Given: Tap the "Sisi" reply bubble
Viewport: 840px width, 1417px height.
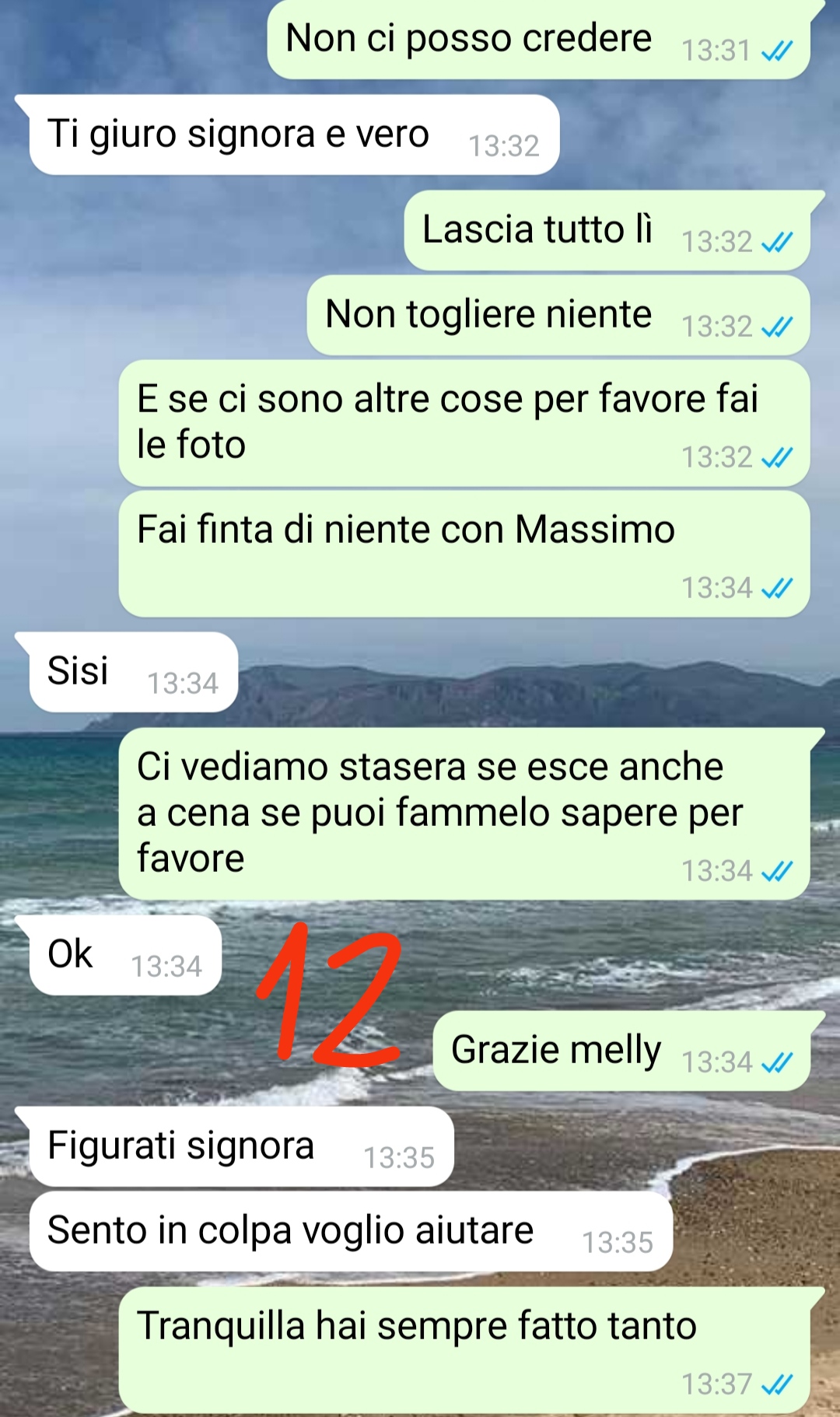Looking at the screenshot, I should 134,672.
